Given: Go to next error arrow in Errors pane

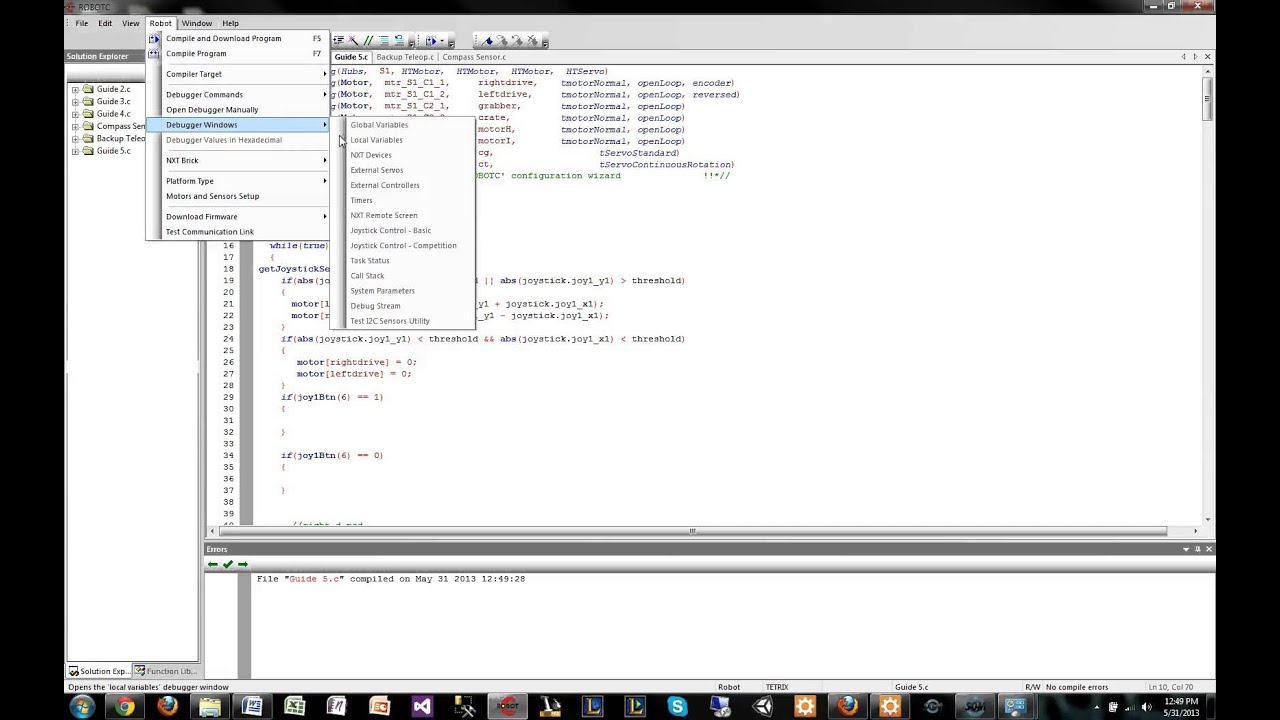Looking at the screenshot, I should tap(242, 565).
